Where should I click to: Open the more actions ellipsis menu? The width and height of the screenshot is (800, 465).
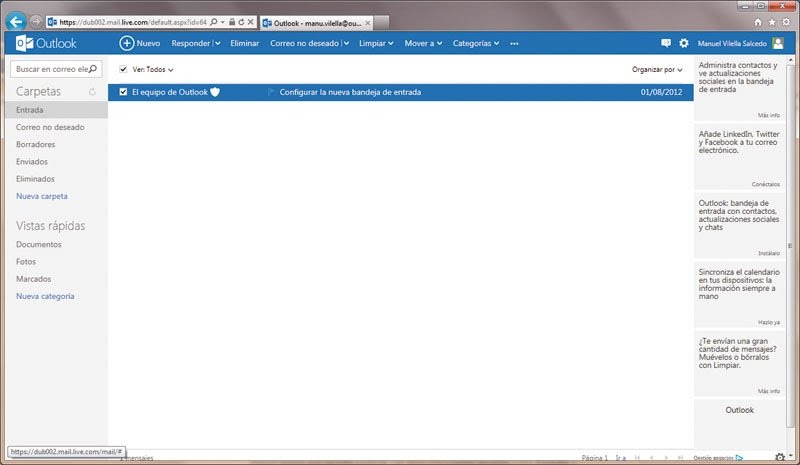(x=514, y=43)
